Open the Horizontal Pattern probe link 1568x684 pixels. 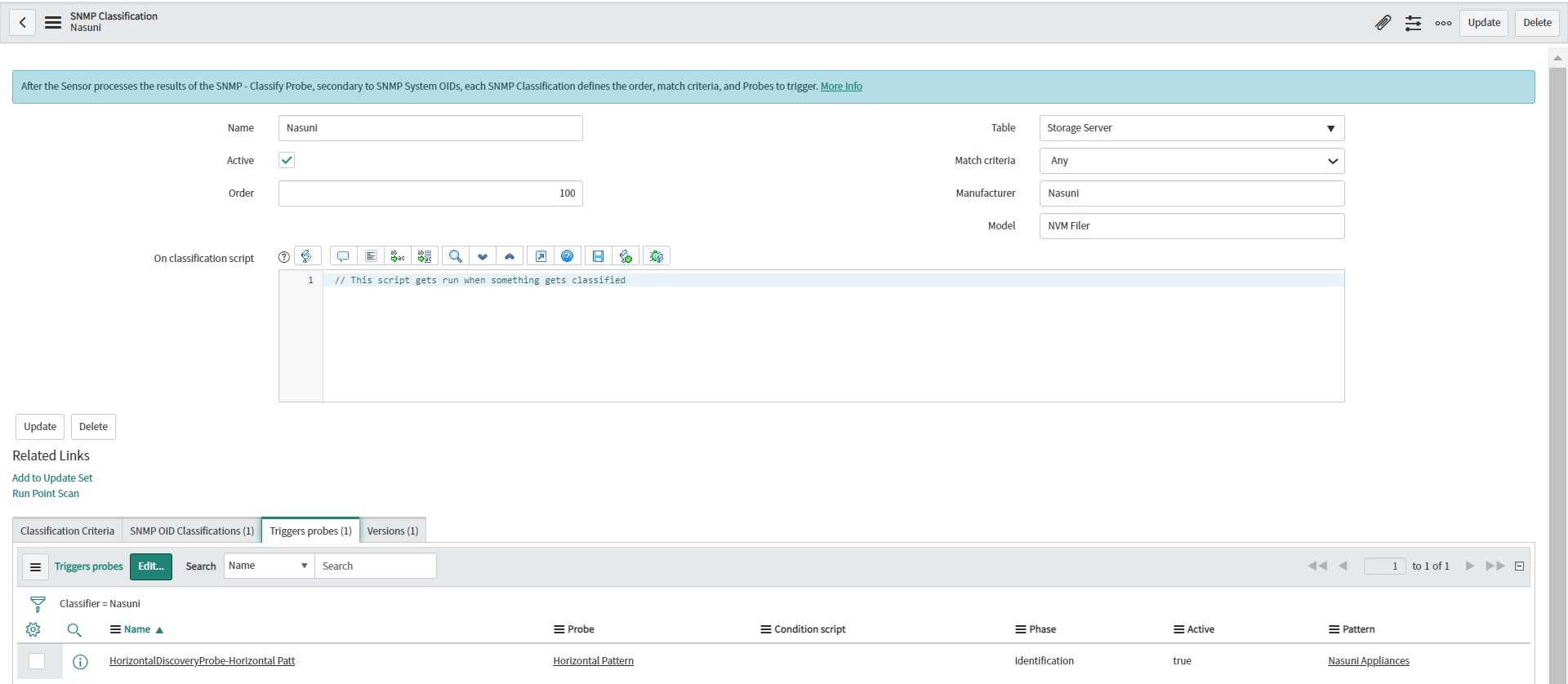pyautogui.click(x=593, y=661)
